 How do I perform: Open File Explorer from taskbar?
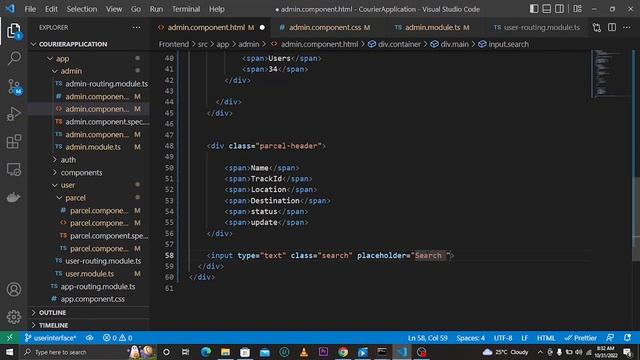point(225,352)
